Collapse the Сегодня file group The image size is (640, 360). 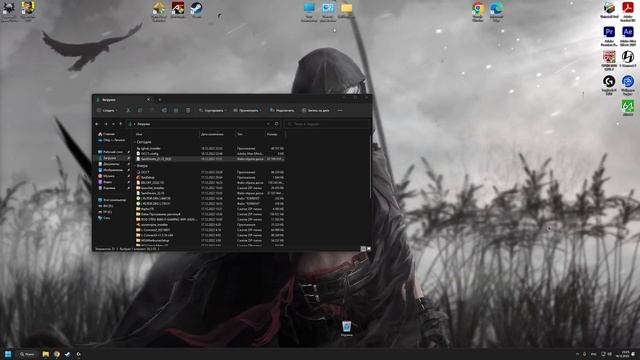(x=135, y=142)
